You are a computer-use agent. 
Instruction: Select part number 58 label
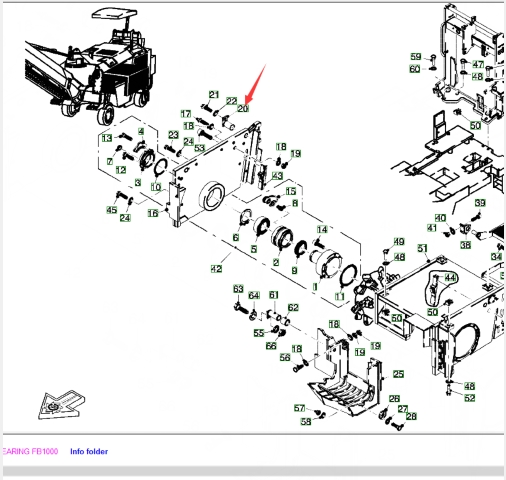(x=306, y=422)
